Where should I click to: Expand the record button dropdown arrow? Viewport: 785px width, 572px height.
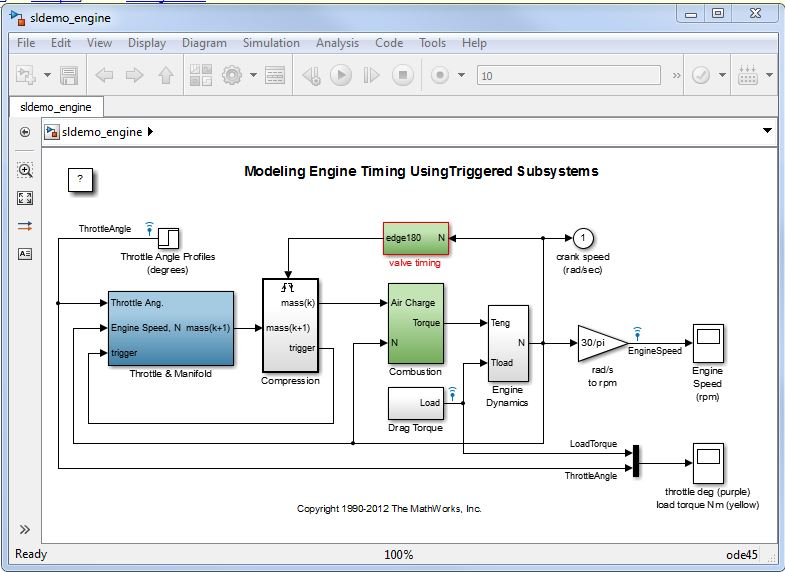[461, 75]
